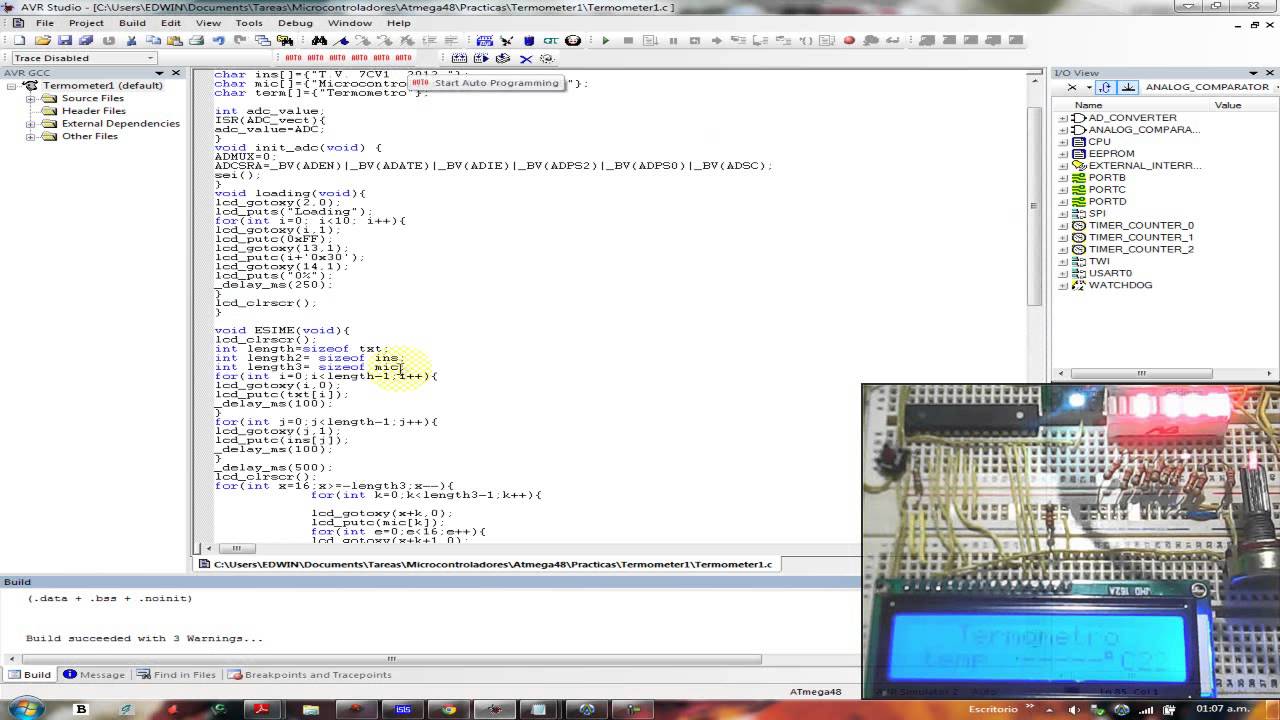Open the Project menu
The height and width of the screenshot is (720, 1280).
click(x=86, y=23)
